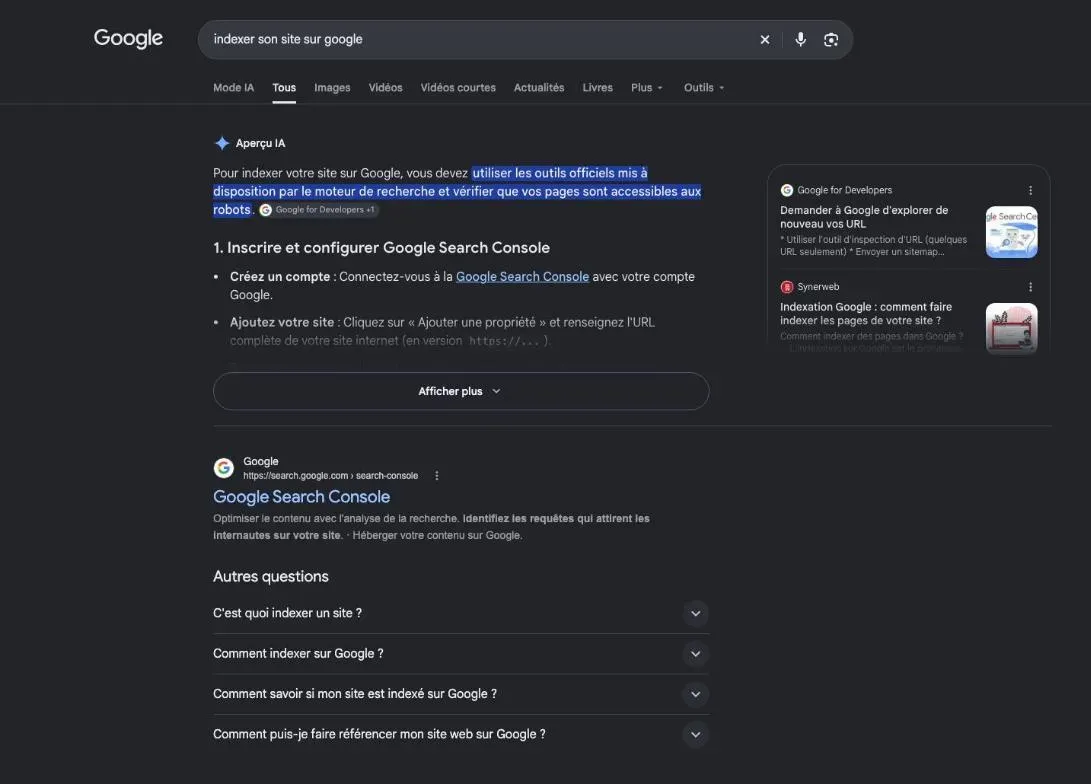Expand 'Comment puis-je faire référencer mon site web'

461,734
